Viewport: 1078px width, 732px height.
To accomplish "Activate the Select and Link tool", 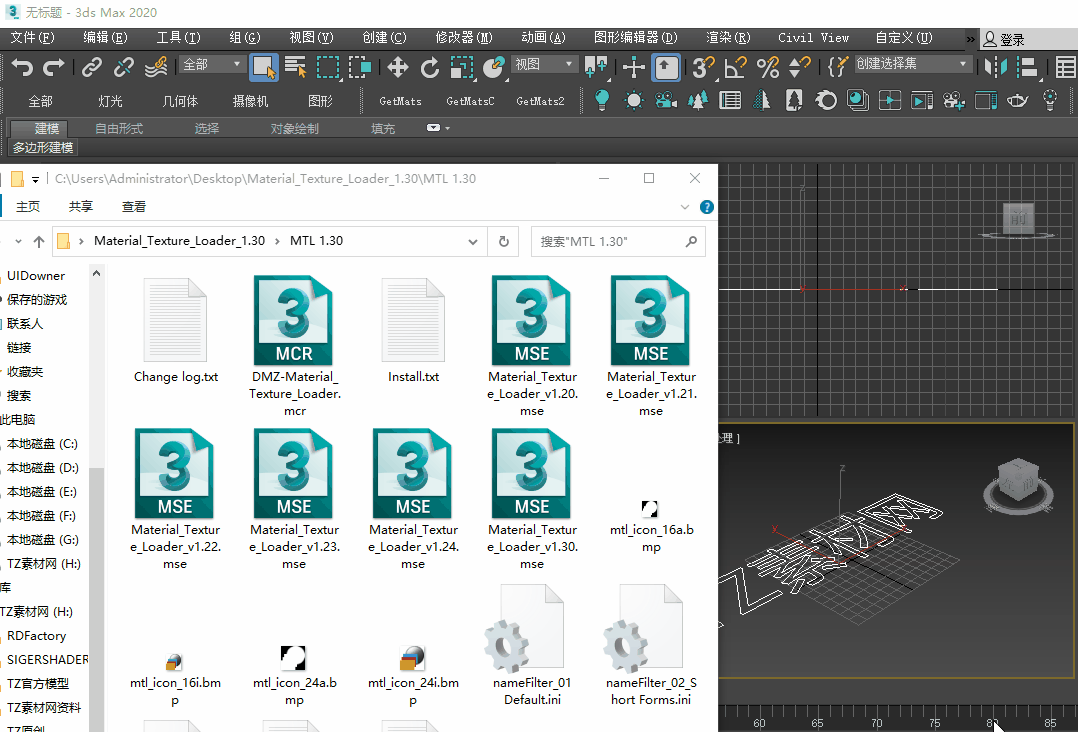I will tap(91, 67).
